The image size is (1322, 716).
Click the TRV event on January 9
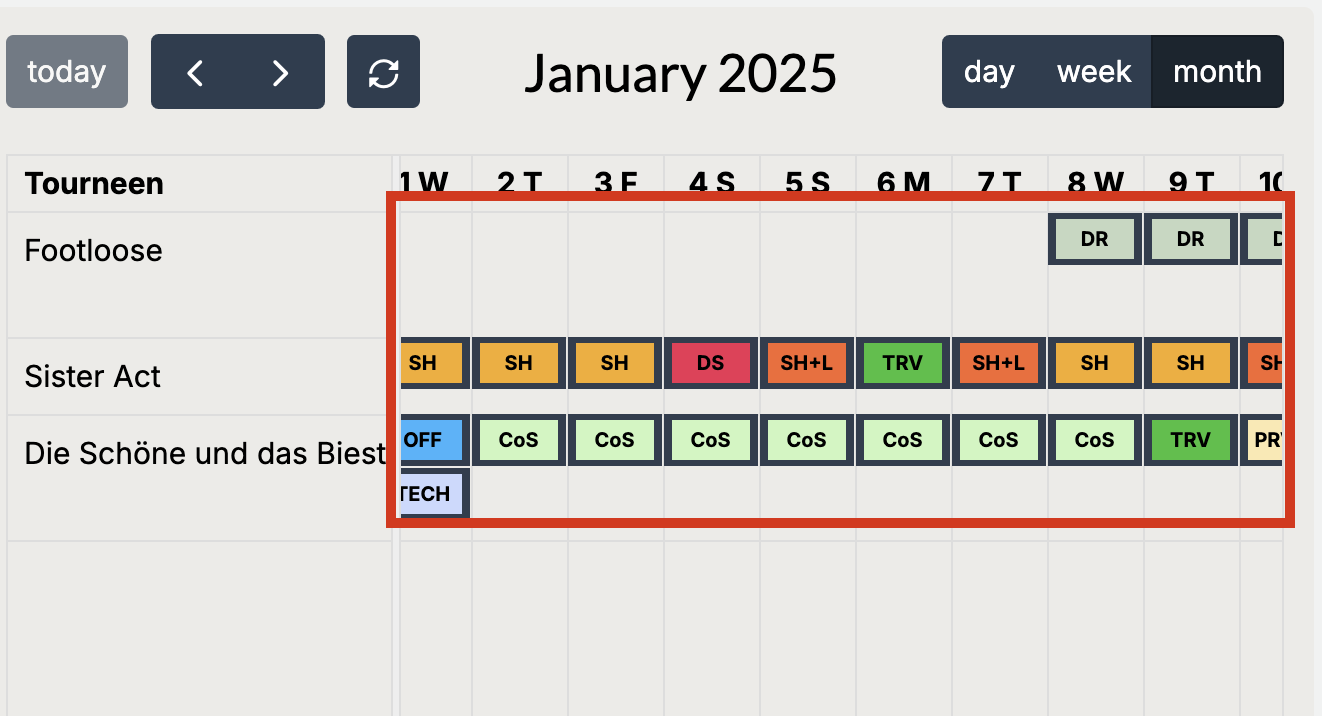(x=1190, y=440)
